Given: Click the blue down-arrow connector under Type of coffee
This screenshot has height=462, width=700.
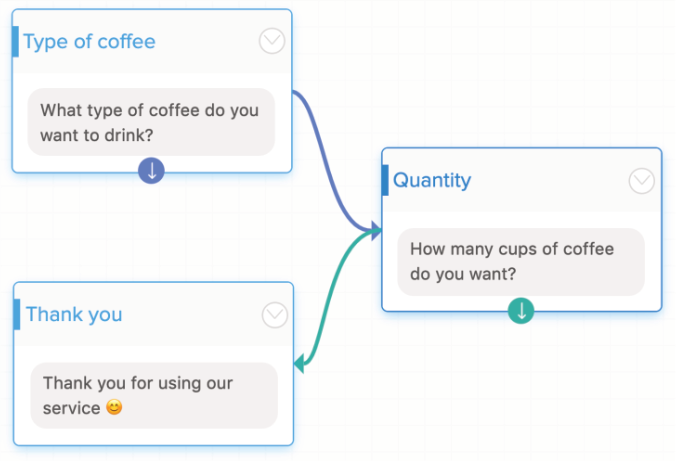Looking at the screenshot, I should click(152, 171).
